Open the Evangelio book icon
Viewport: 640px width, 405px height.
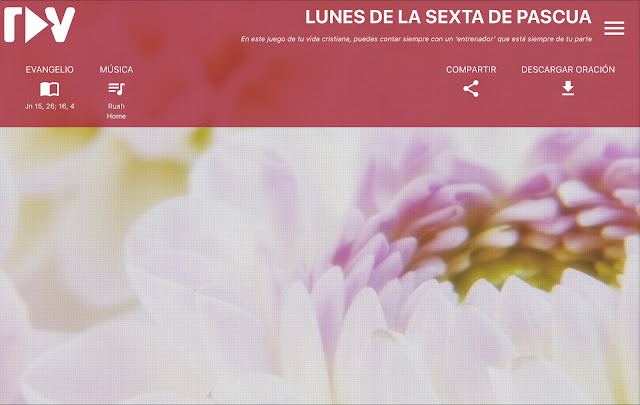point(49,89)
